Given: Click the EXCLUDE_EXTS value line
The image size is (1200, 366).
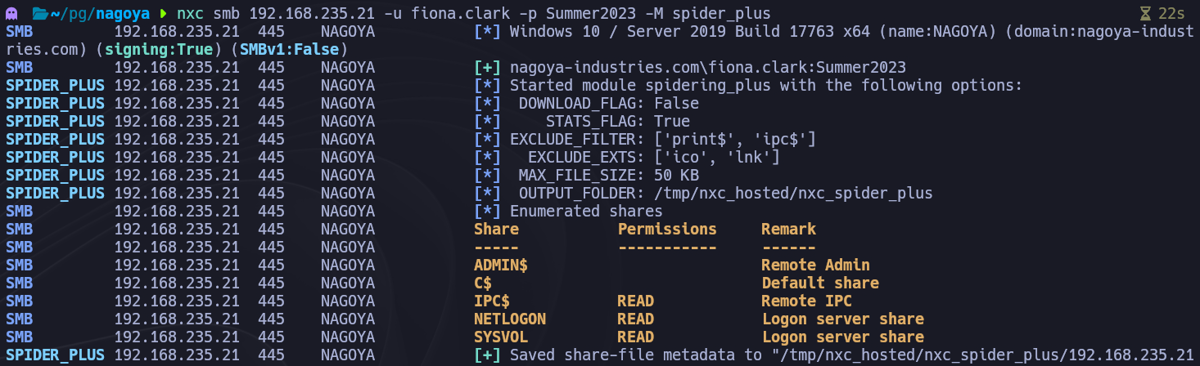Looking at the screenshot, I should coord(654,158).
